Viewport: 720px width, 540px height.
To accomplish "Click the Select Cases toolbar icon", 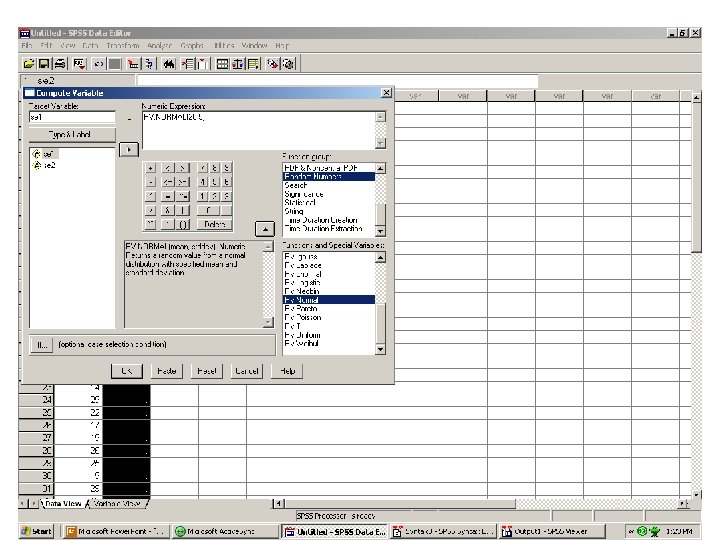I will 253,64.
